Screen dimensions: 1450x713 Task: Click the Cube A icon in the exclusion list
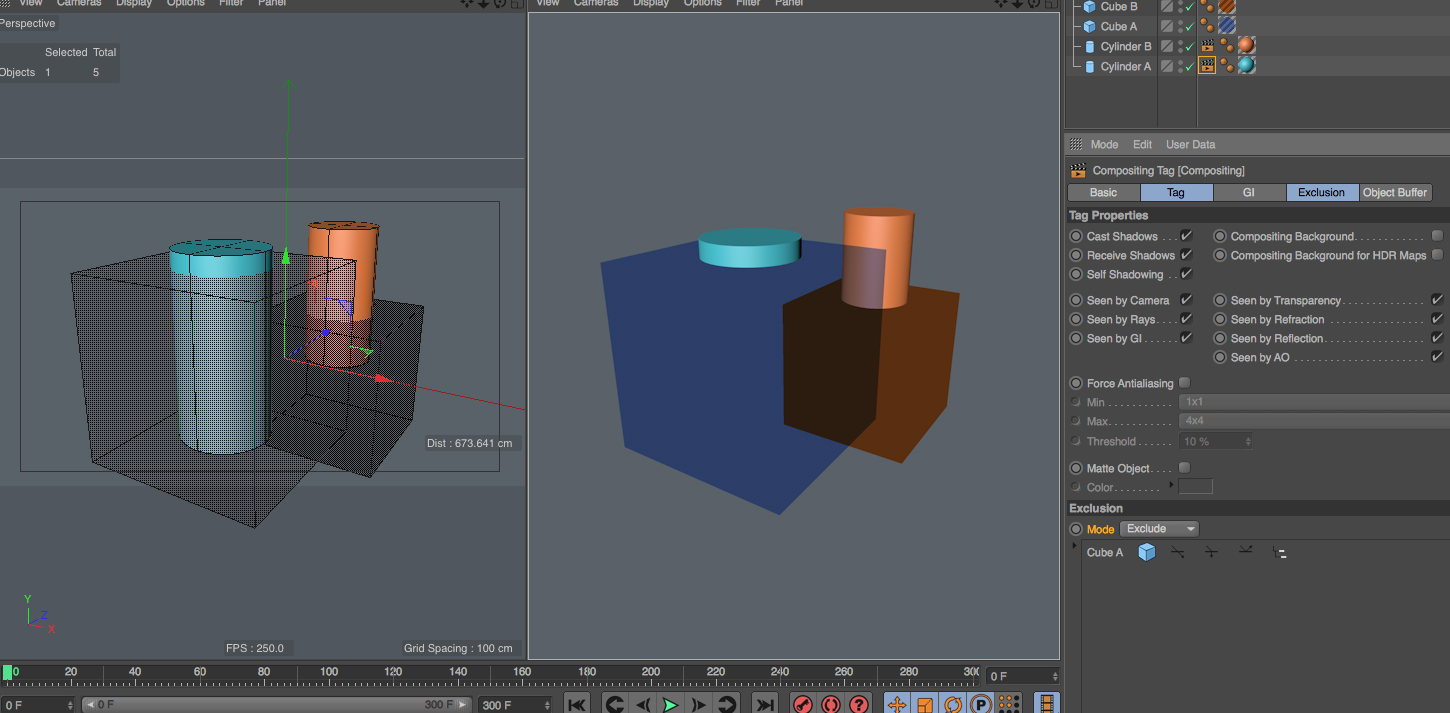tap(1146, 552)
